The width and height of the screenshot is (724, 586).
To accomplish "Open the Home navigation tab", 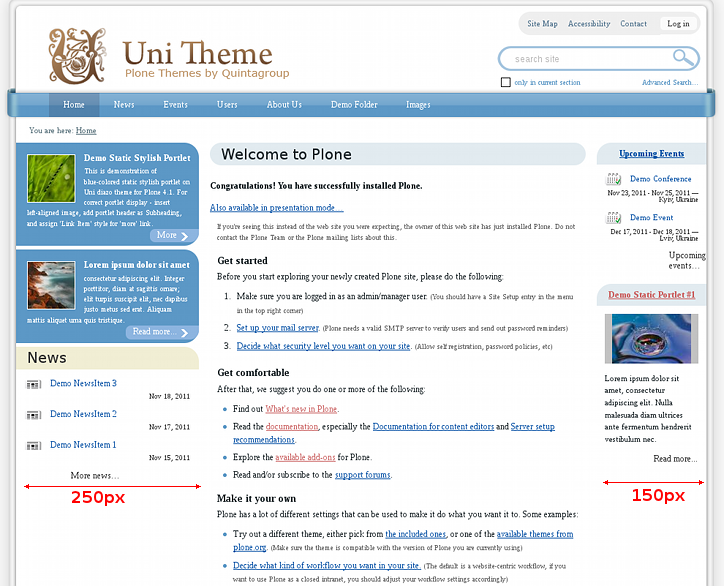I will [74, 105].
